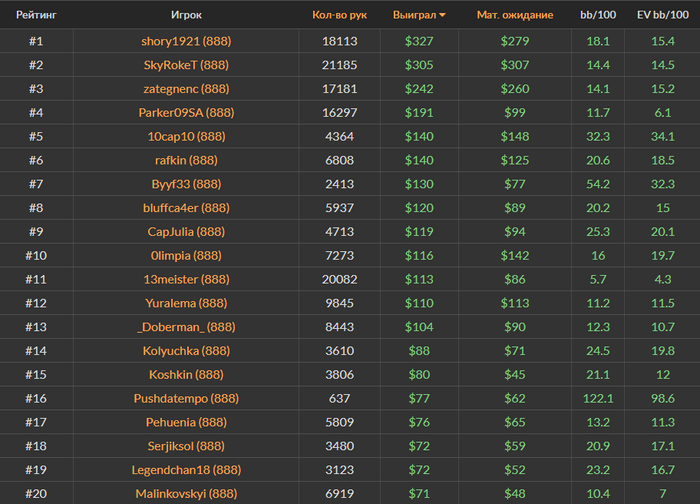Open Yuralema (888) player profile
The width and height of the screenshot is (700, 504).
click(x=186, y=303)
